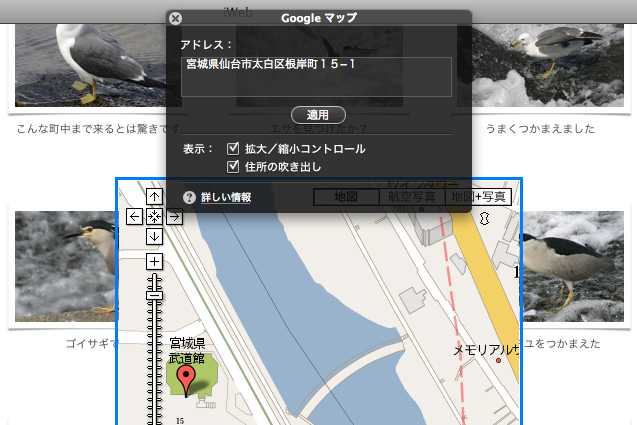Switch map to 地図 view
Image resolution: width=637 pixels, height=425 pixels.
coord(346,197)
